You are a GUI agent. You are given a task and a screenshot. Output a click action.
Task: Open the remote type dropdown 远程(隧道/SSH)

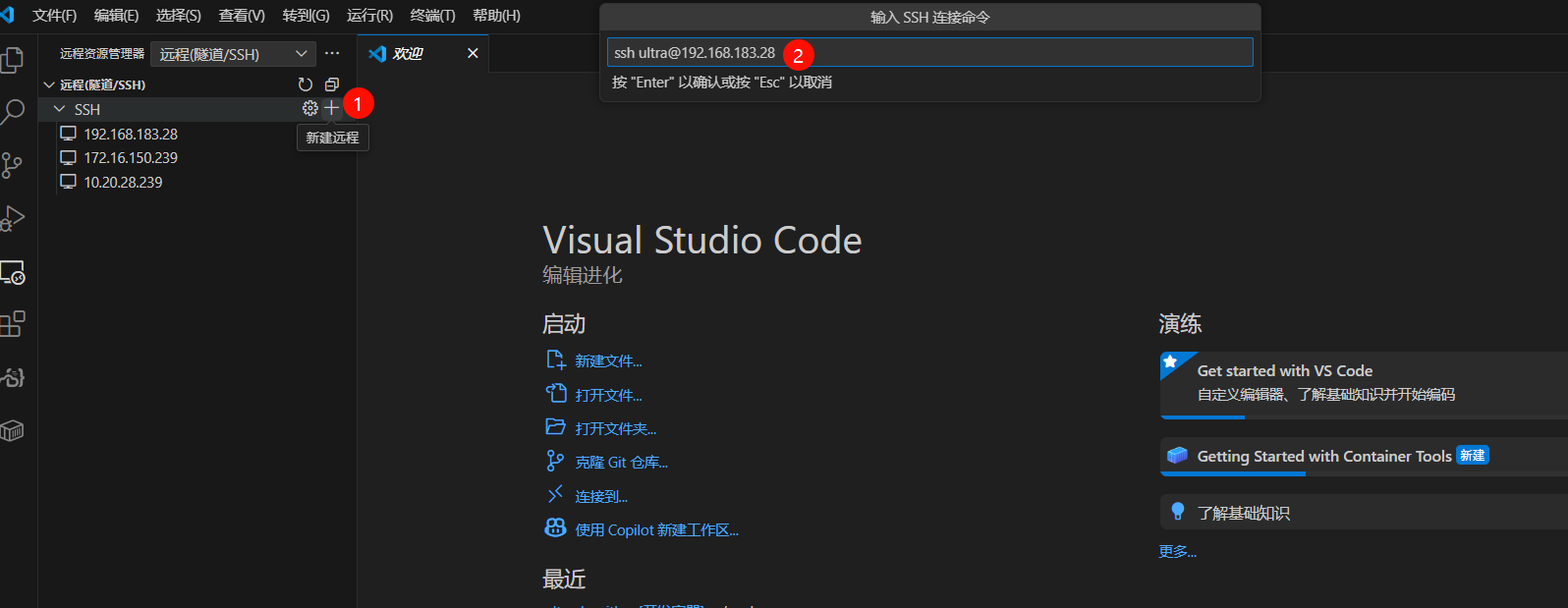pyautogui.click(x=233, y=53)
